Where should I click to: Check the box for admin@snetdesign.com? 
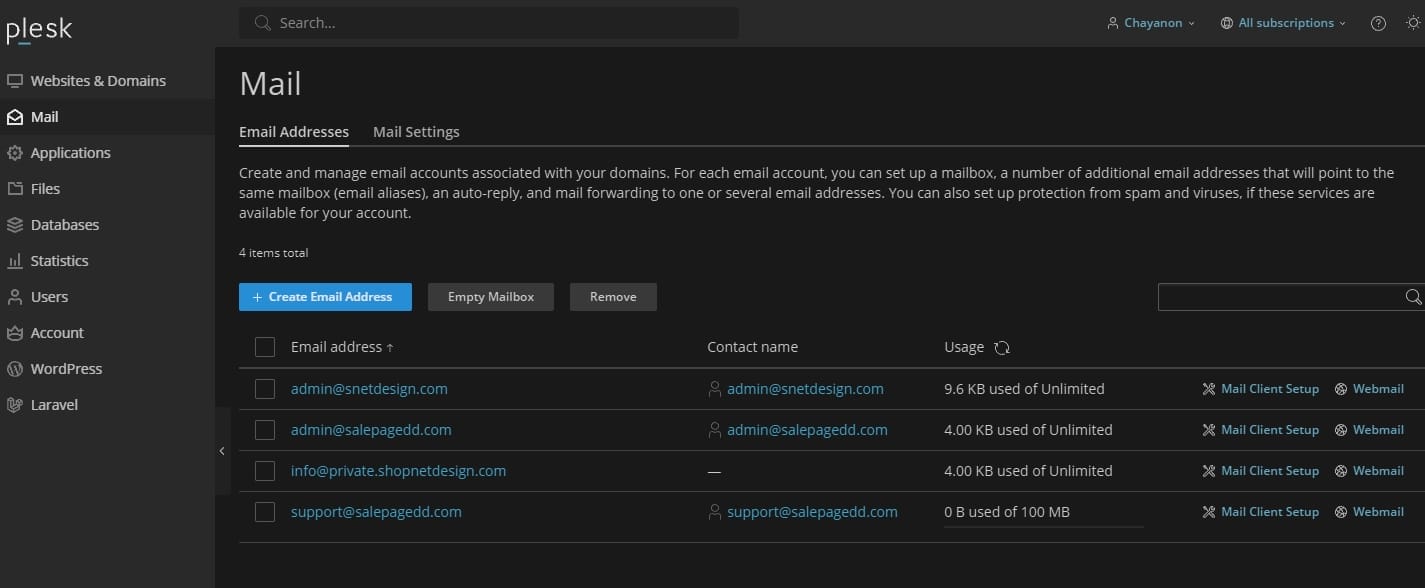tap(265, 389)
